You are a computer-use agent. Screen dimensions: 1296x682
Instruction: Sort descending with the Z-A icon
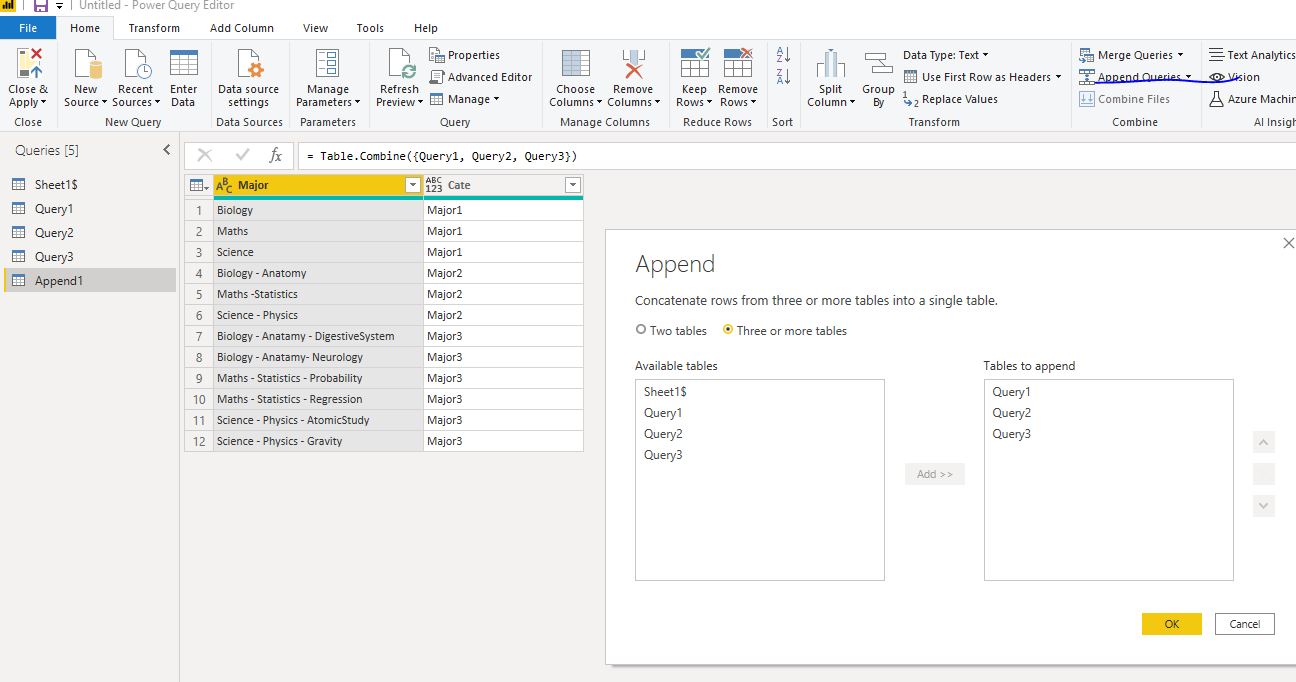783,77
